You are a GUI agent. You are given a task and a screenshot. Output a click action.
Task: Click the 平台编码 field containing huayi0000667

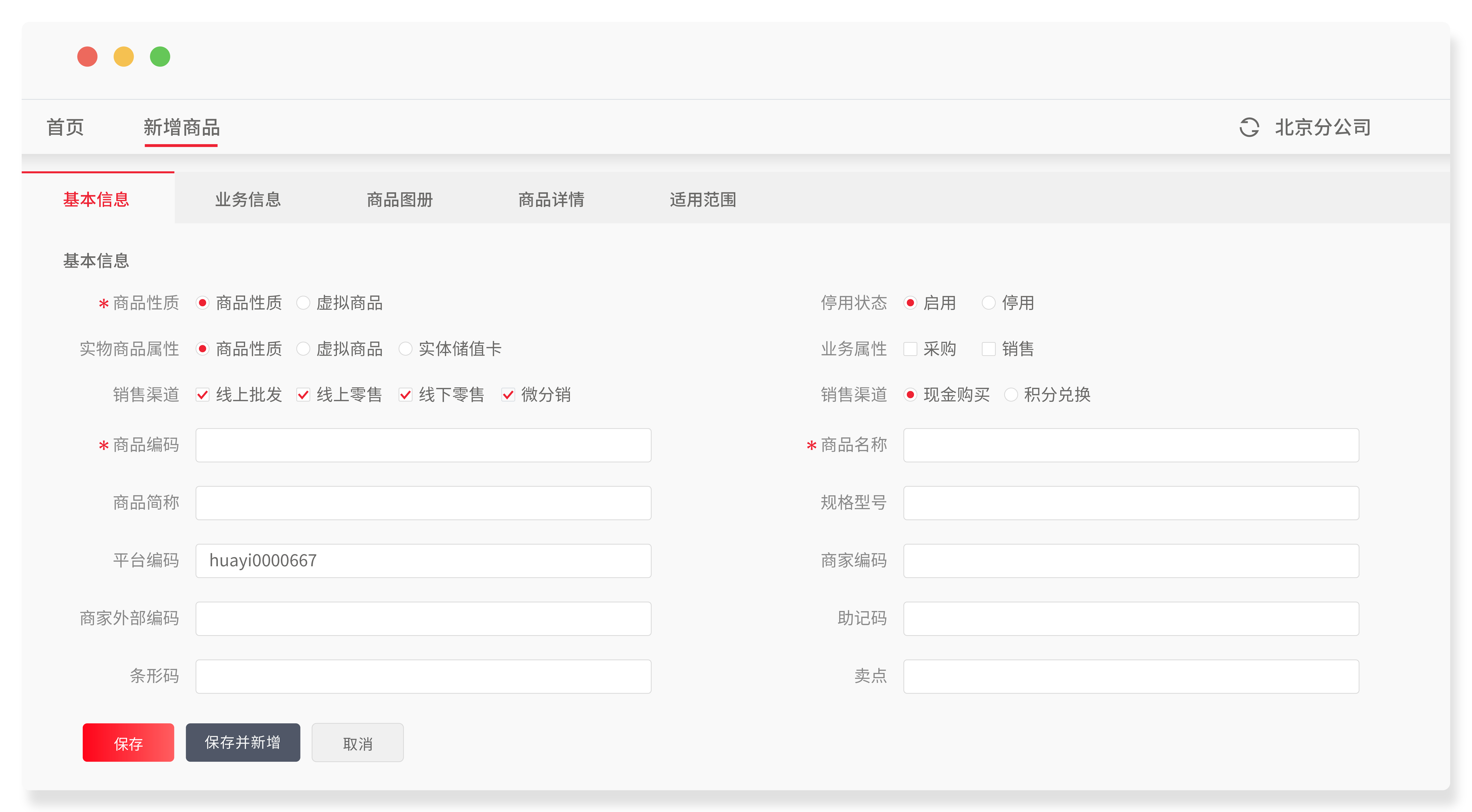pyautogui.click(x=423, y=561)
